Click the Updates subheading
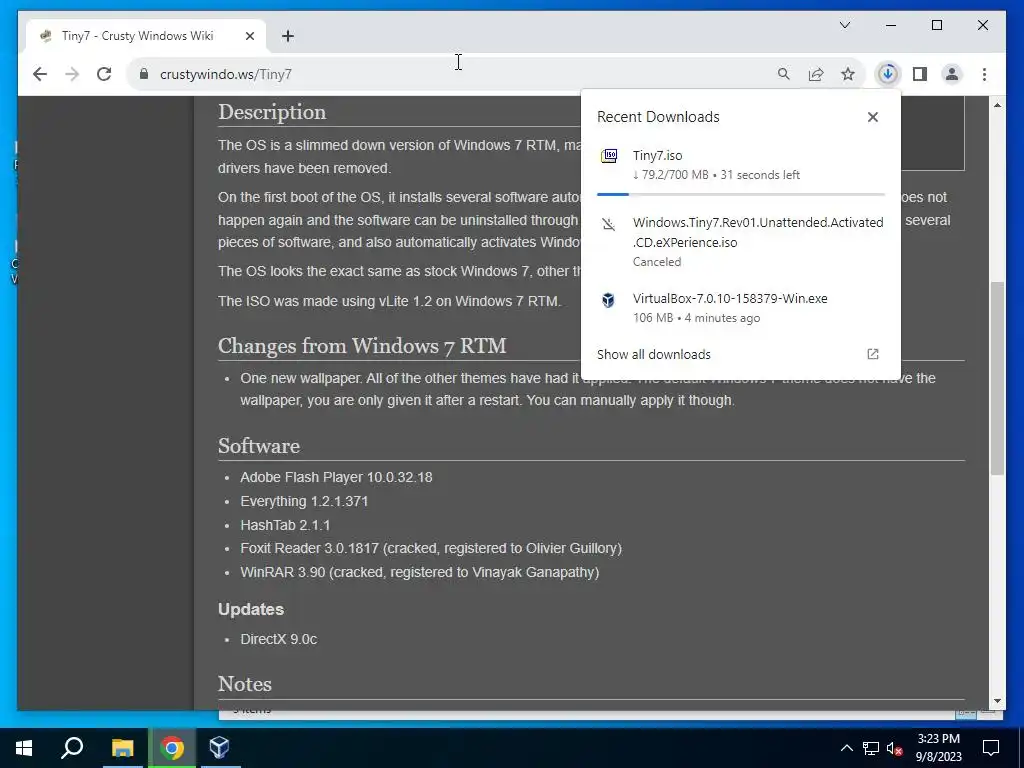The height and width of the screenshot is (768, 1024). [251, 609]
